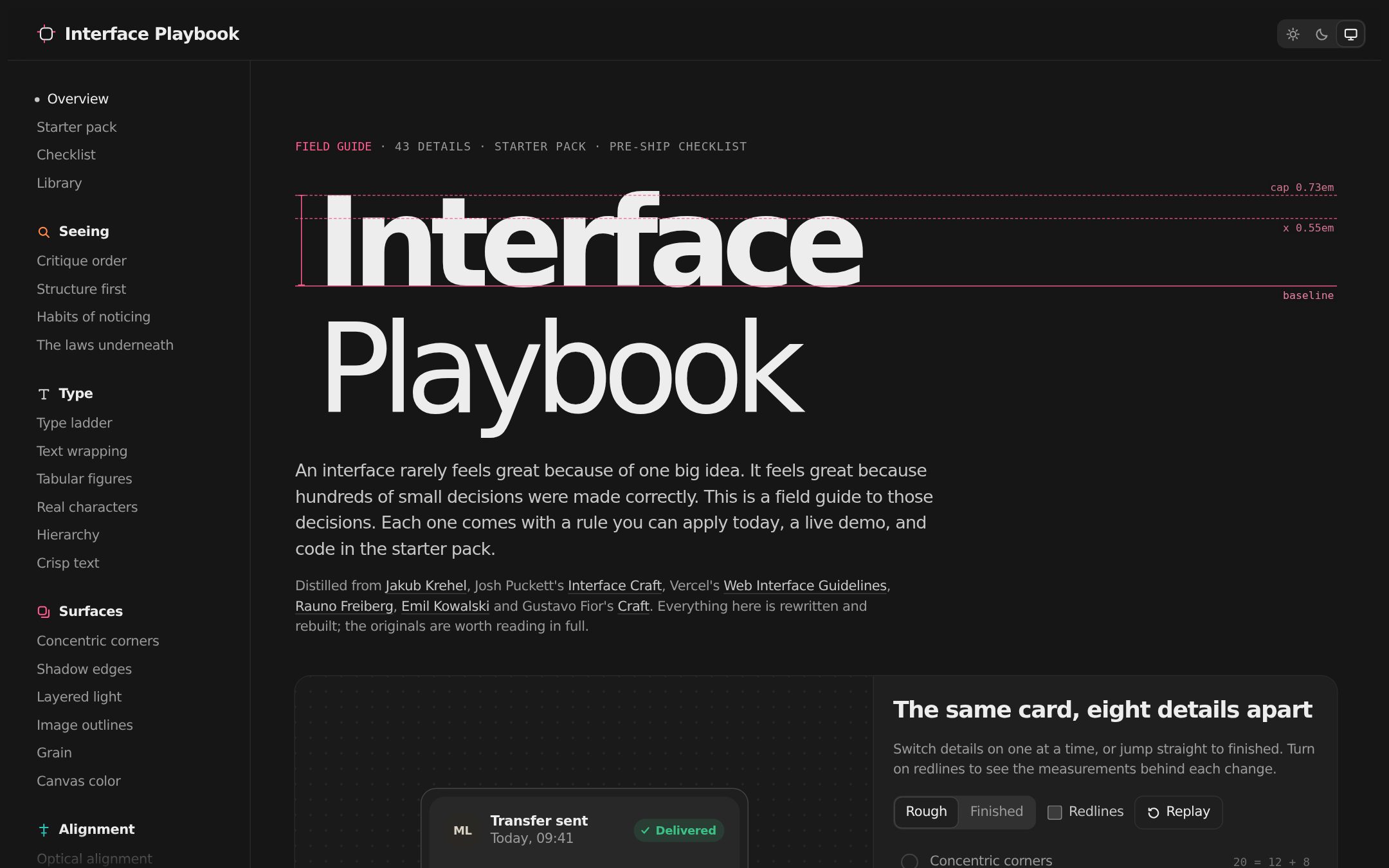
Task: Go to Image outlines
Action: [85, 725]
